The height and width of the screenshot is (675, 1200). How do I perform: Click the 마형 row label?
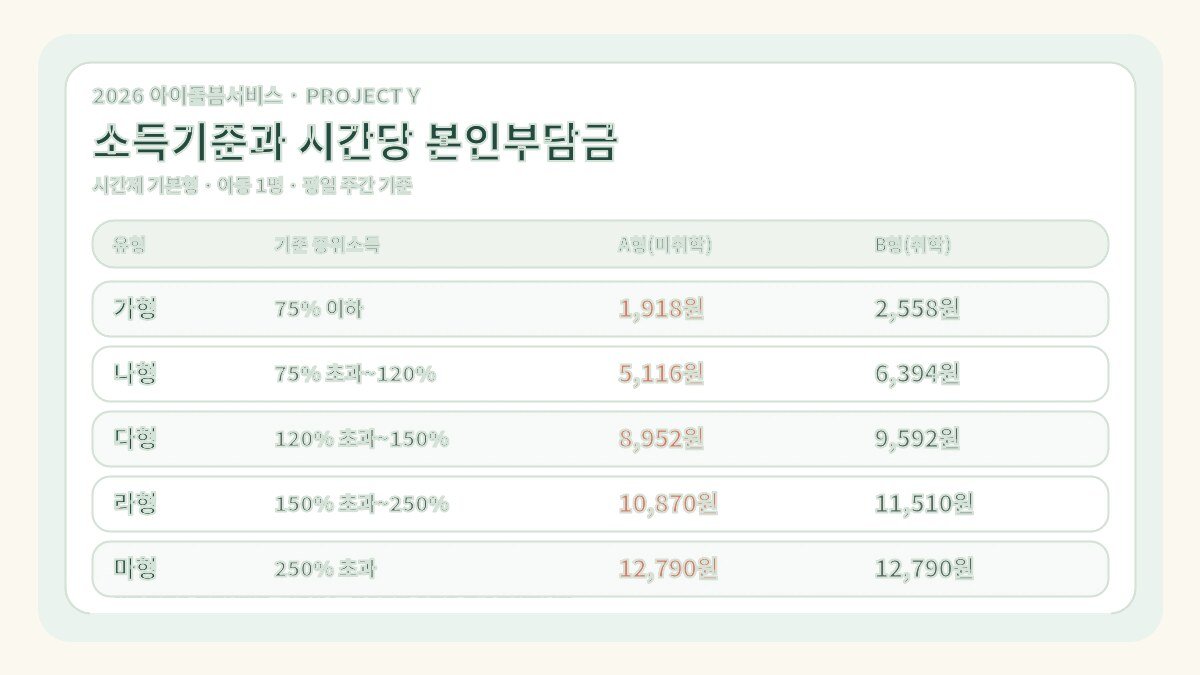(x=135, y=569)
